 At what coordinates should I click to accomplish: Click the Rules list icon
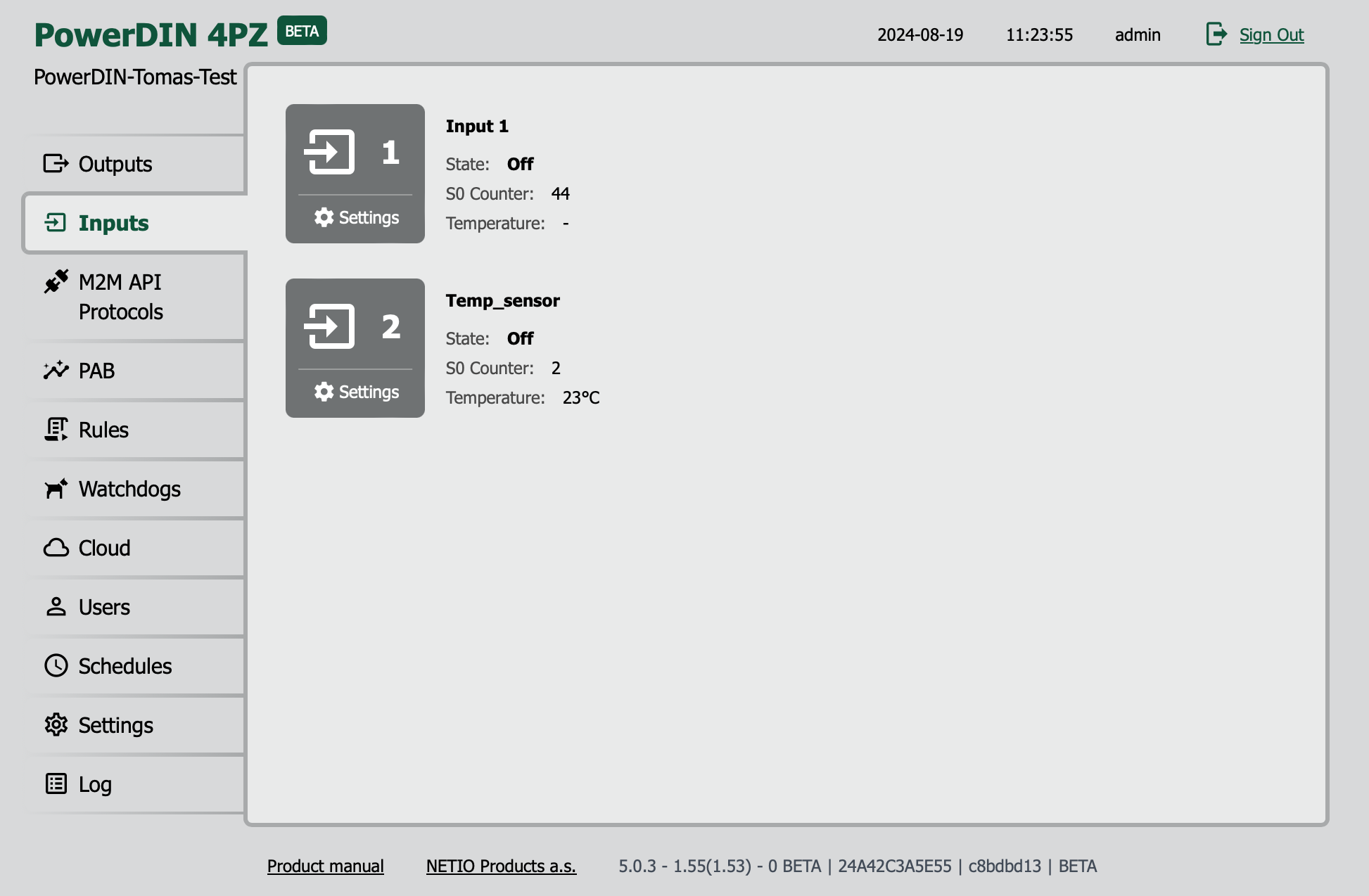[x=56, y=429]
